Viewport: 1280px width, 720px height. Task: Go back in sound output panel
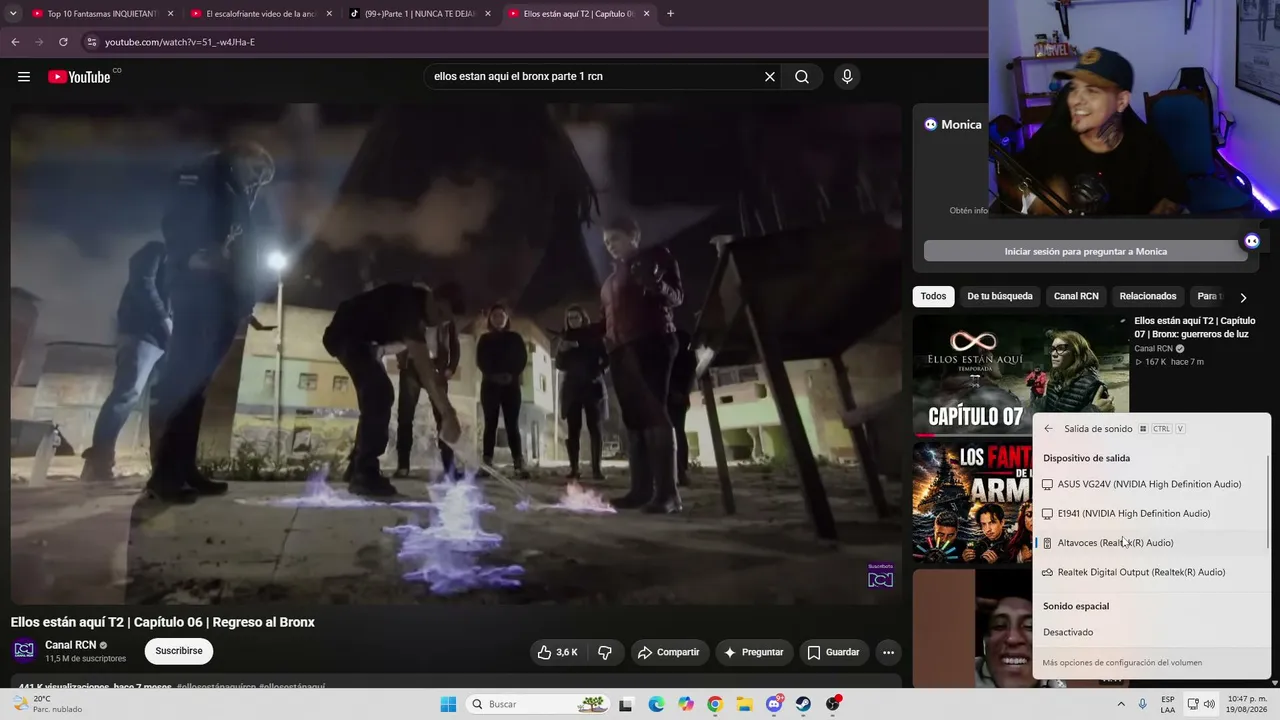[x=1048, y=429]
